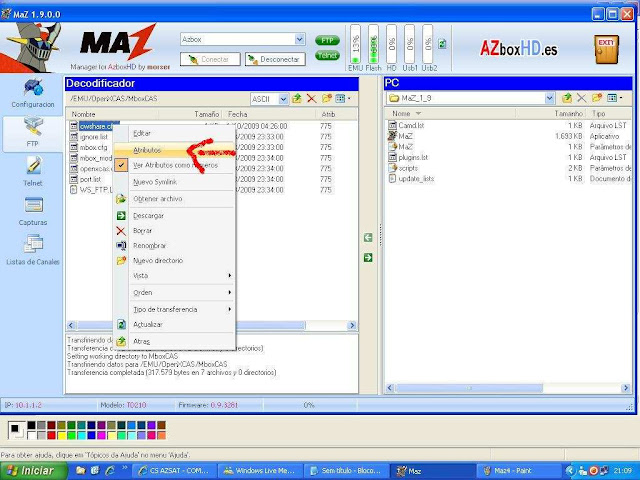Go up a folder in PC panel toolbar
Viewport: 640px width, 480px height.
tap(567, 98)
